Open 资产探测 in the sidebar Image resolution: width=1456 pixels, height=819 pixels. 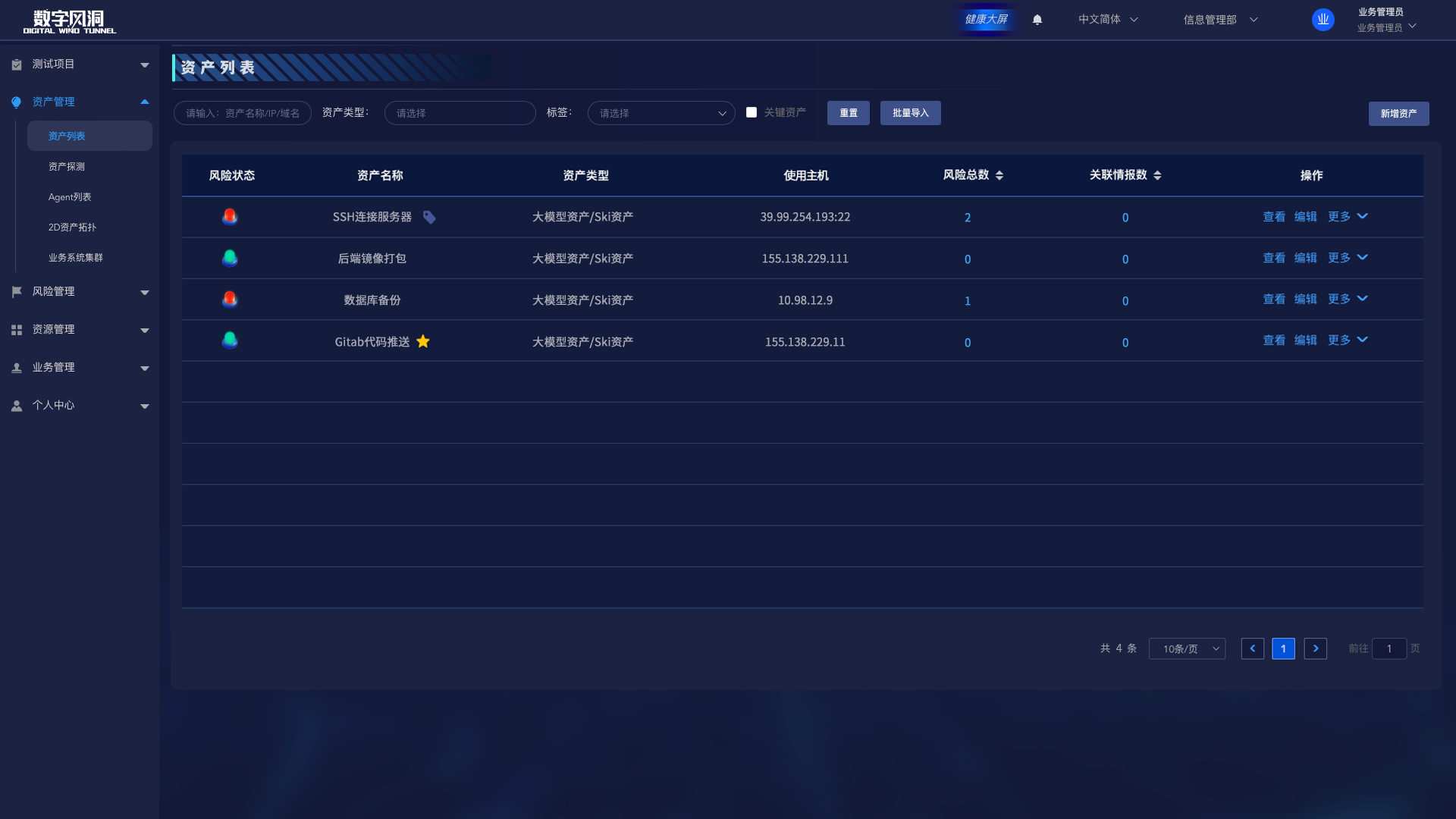click(67, 167)
